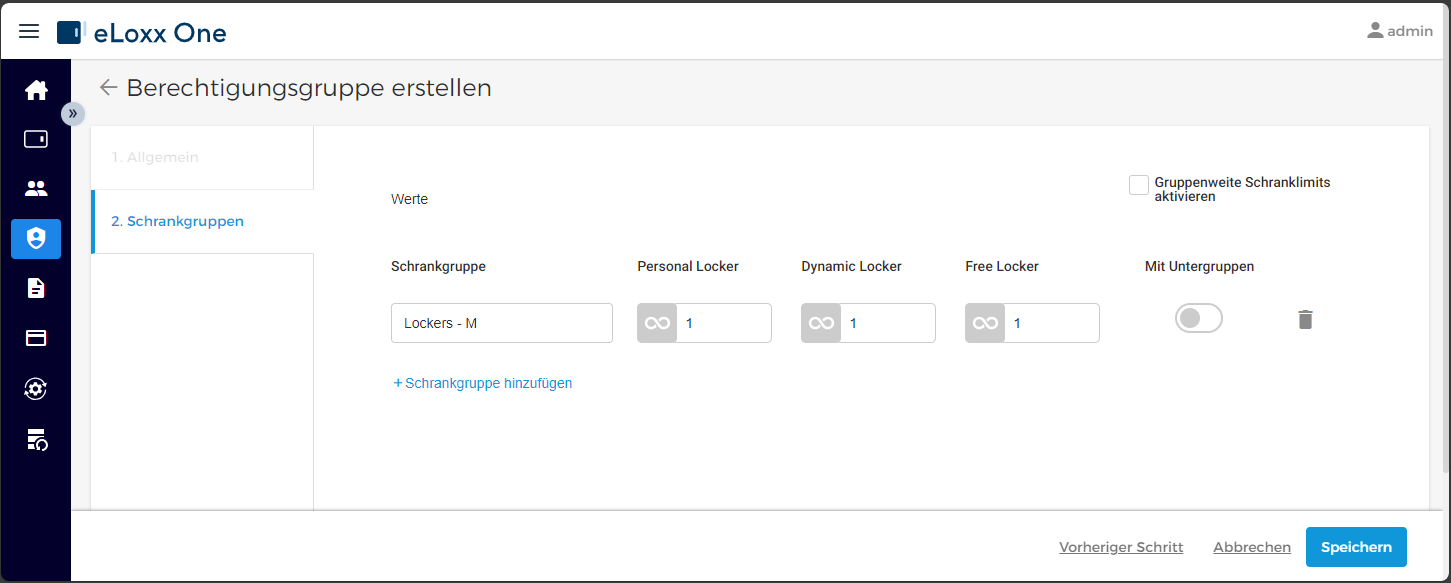Select the permission shield sidebar icon
The width and height of the screenshot is (1451, 583).
[36, 239]
